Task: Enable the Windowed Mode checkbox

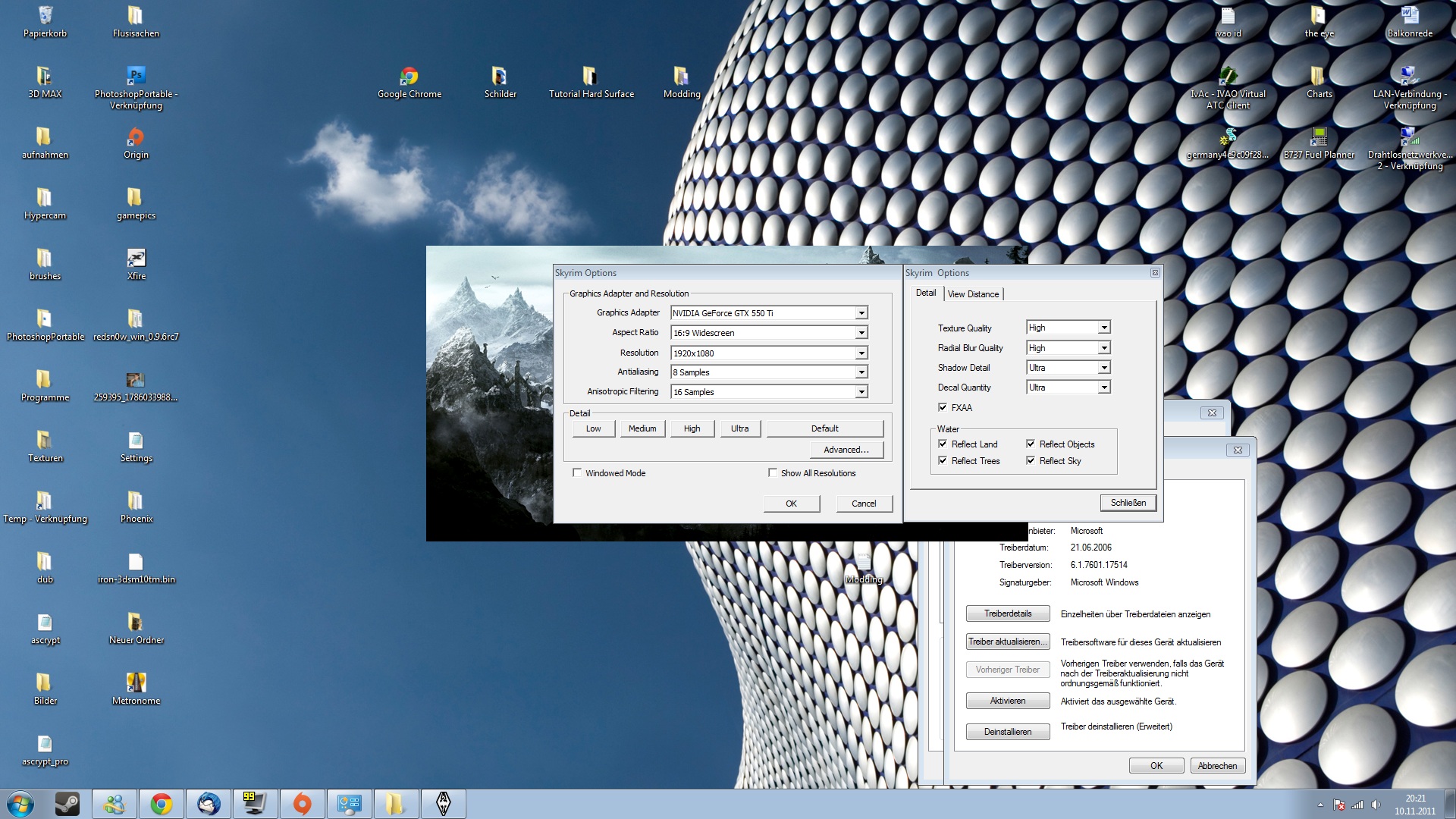Action: (x=577, y=472)
